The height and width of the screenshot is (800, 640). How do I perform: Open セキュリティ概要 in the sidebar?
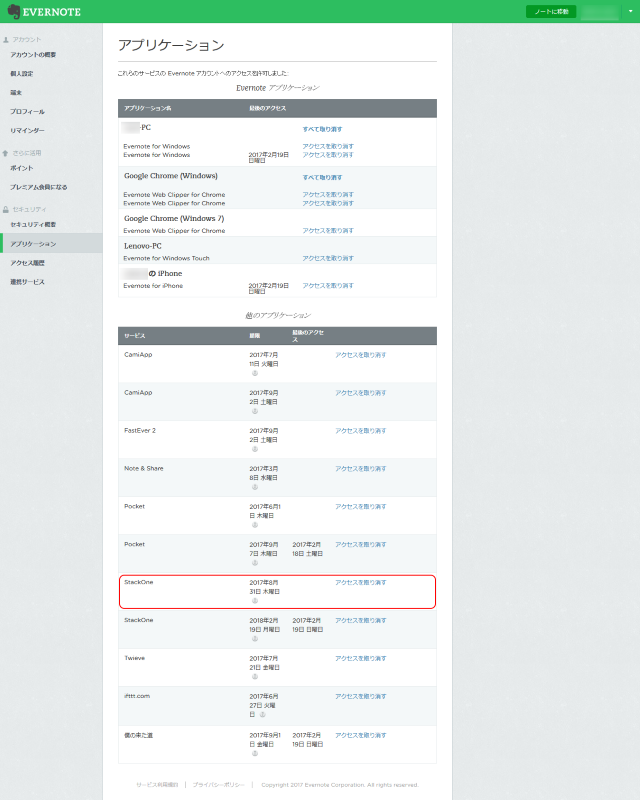pyautogui.click(x=33, y=224)
